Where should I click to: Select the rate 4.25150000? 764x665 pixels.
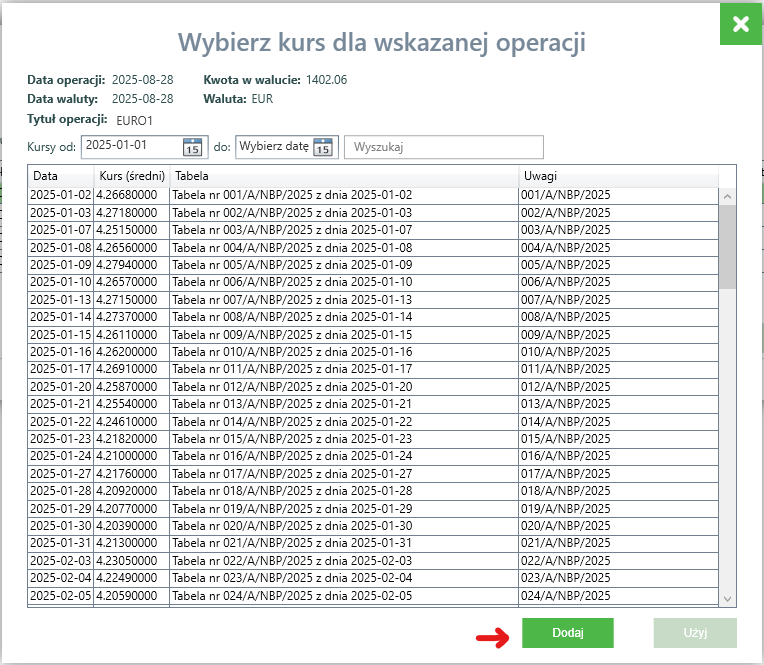[x=132, y=230]
